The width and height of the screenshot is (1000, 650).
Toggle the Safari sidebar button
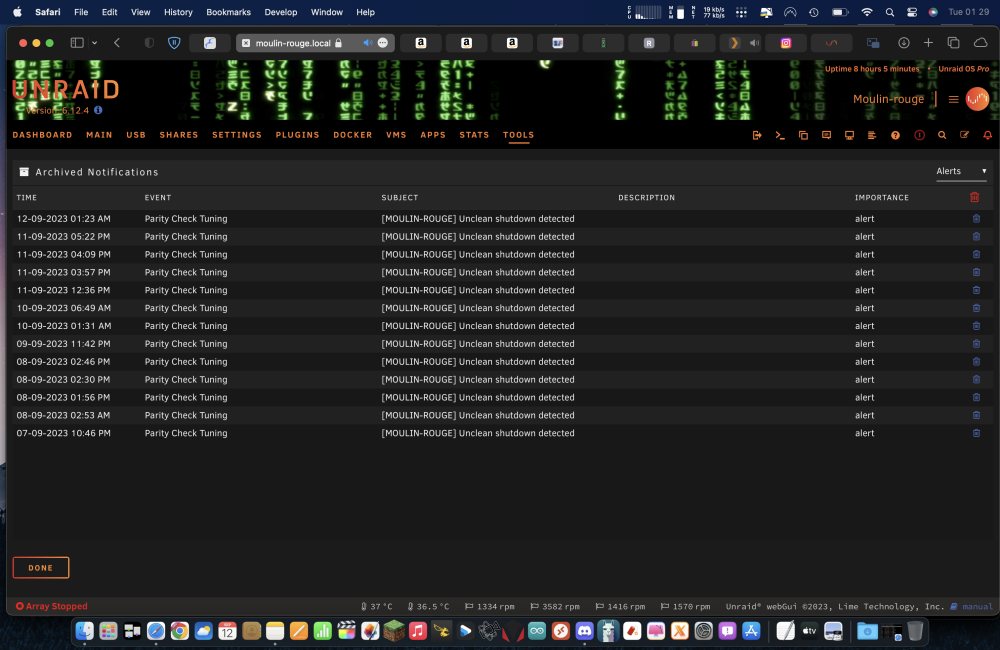coord(77,43)
